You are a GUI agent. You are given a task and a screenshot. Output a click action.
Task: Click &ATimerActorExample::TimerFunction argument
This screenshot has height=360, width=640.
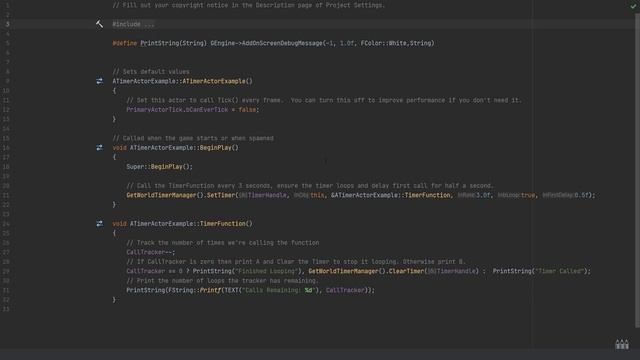391,196
